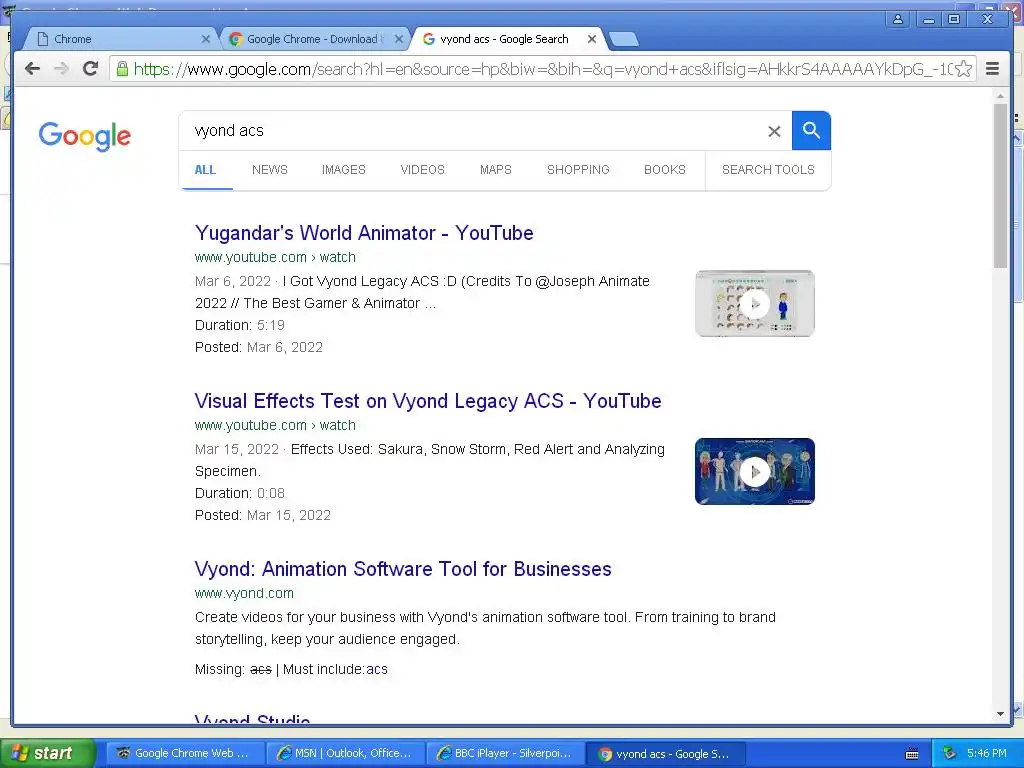Screen dimensions: 1024x768
Task: Click the green padlock security icon
Action: click(x=122, y=69)
